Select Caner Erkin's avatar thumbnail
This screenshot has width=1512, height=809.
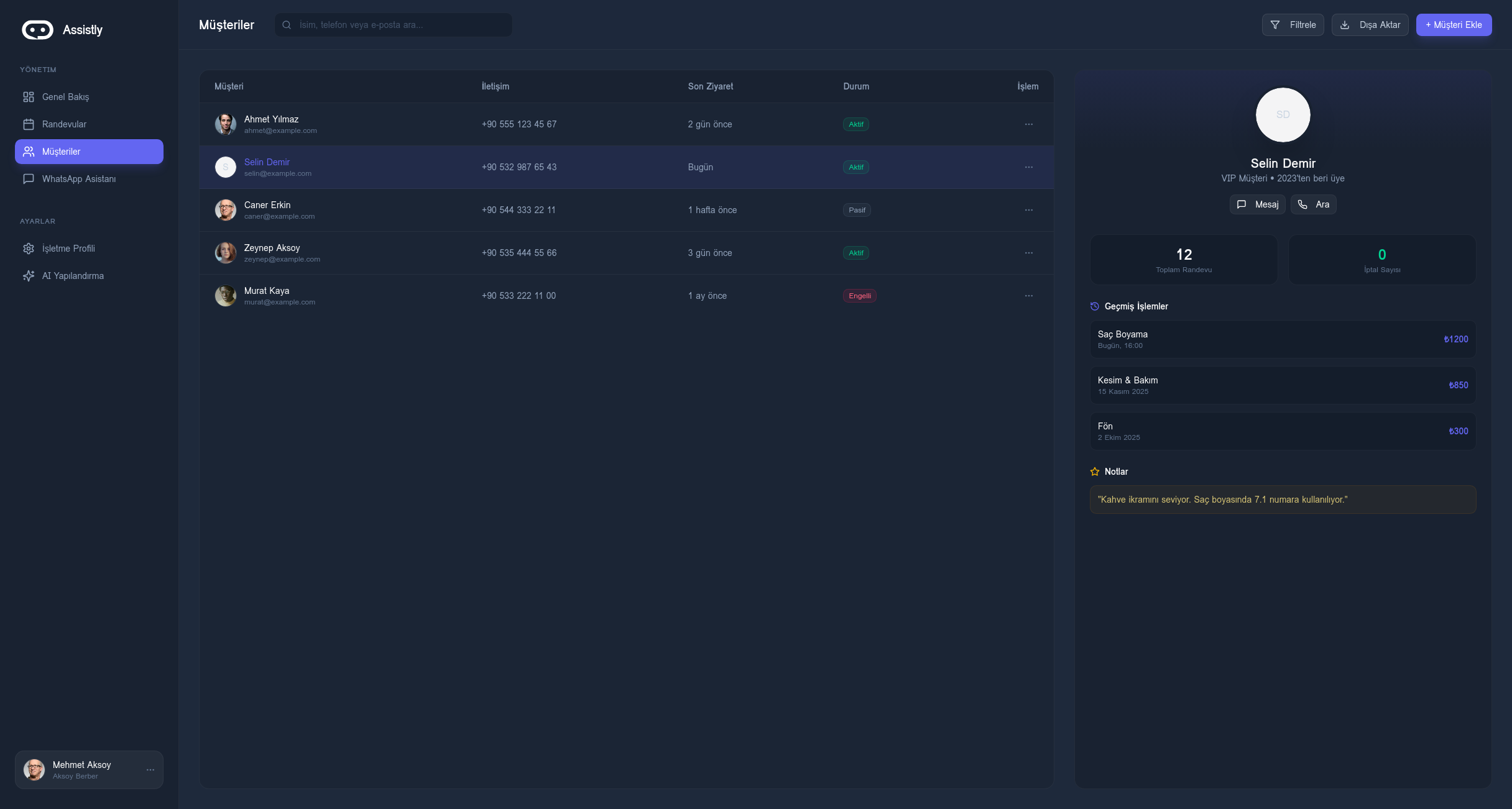[x=226, y=210]
